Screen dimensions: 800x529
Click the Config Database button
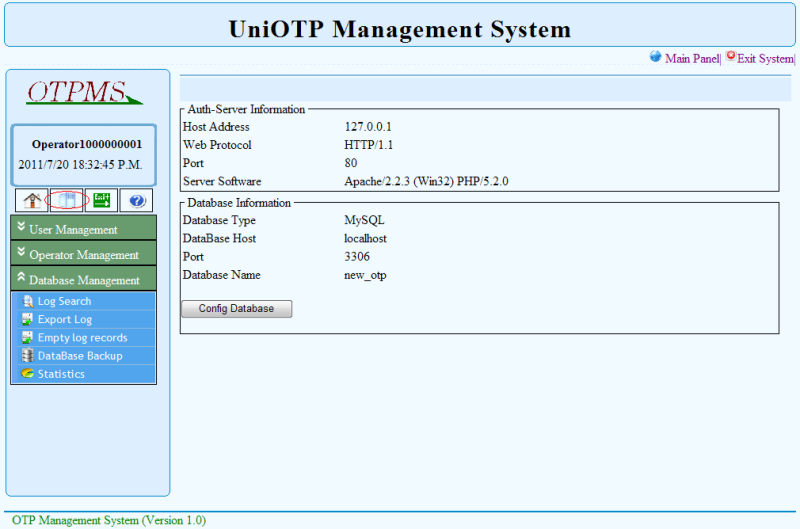click(x=237, y=309)
